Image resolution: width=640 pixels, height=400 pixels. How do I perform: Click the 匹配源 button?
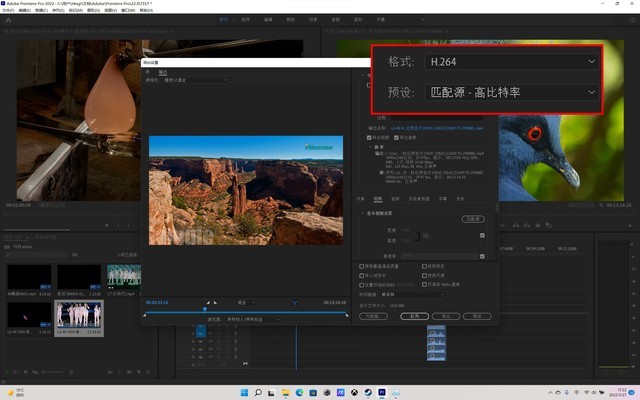(x=473, y=219)
